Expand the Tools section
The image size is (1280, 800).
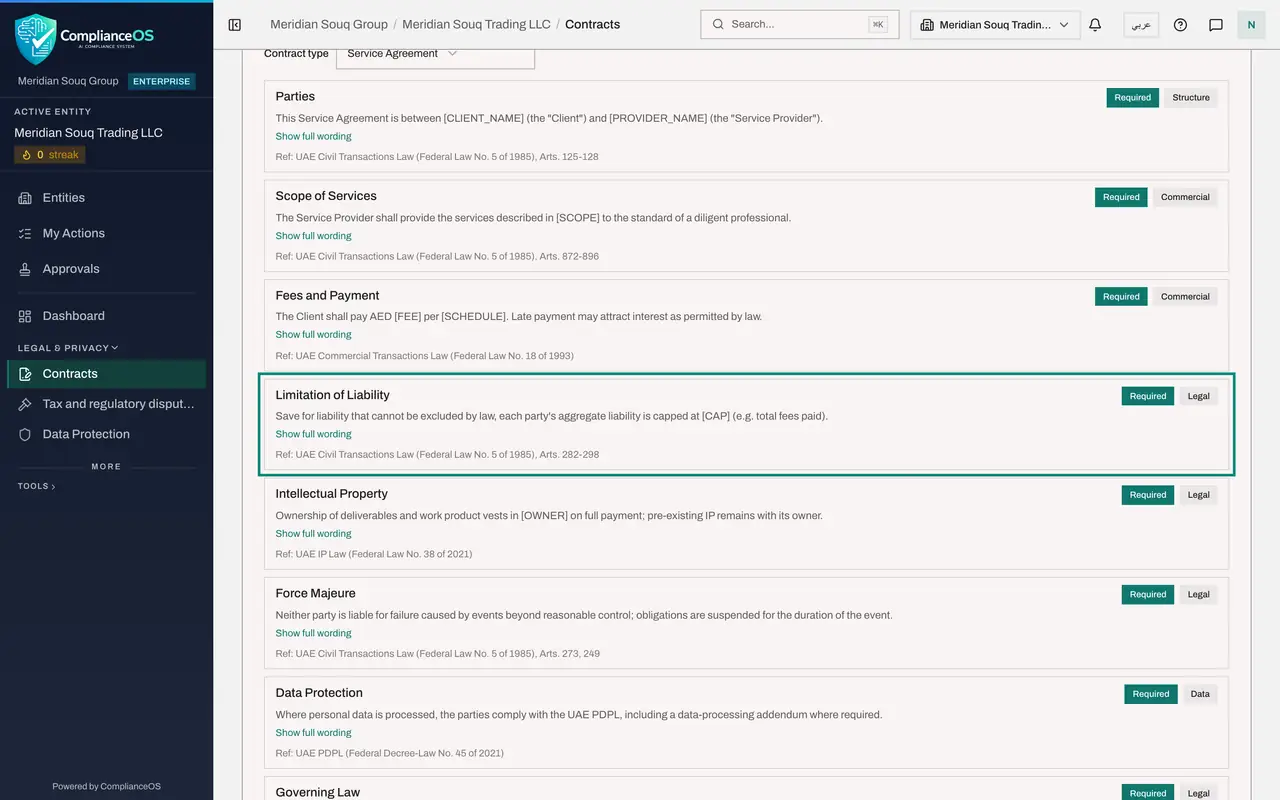(x=36, y=486)
